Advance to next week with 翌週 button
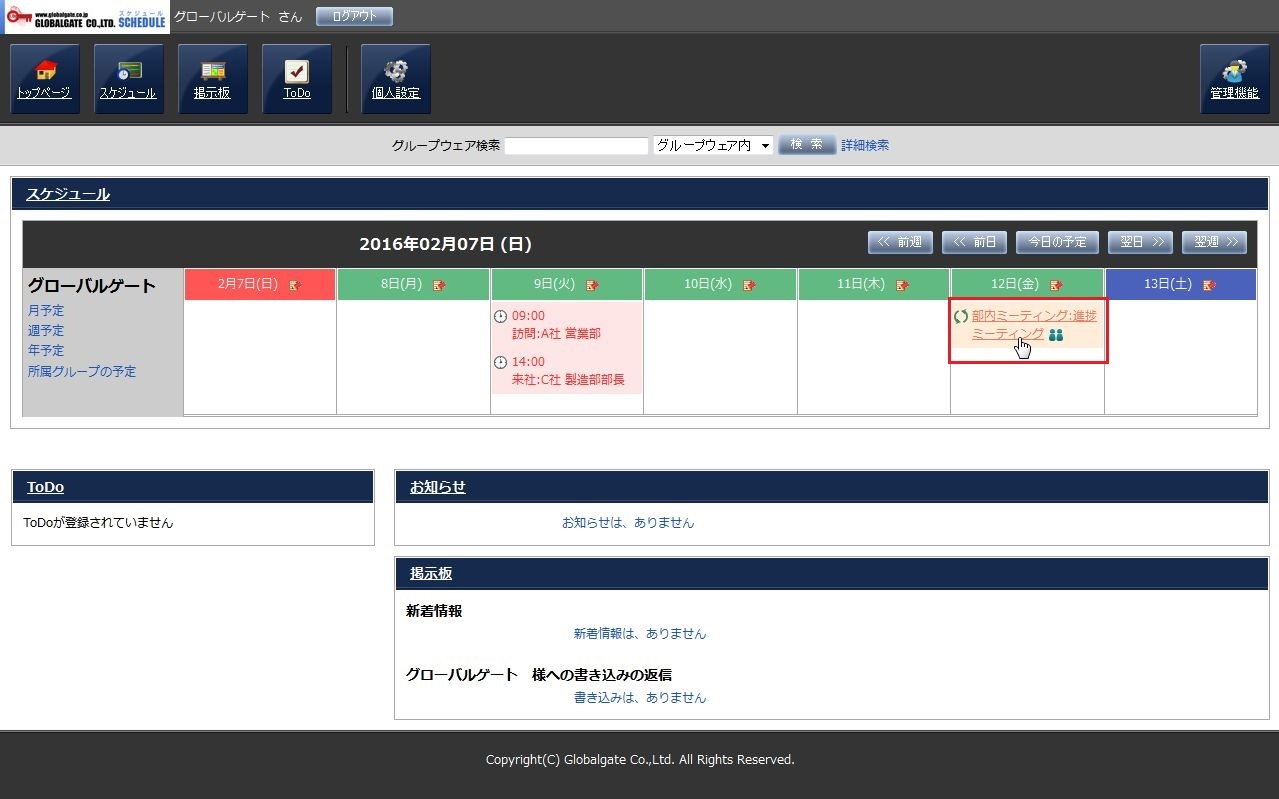This screenshot has width=1279, height=799. pos(1214,242)
